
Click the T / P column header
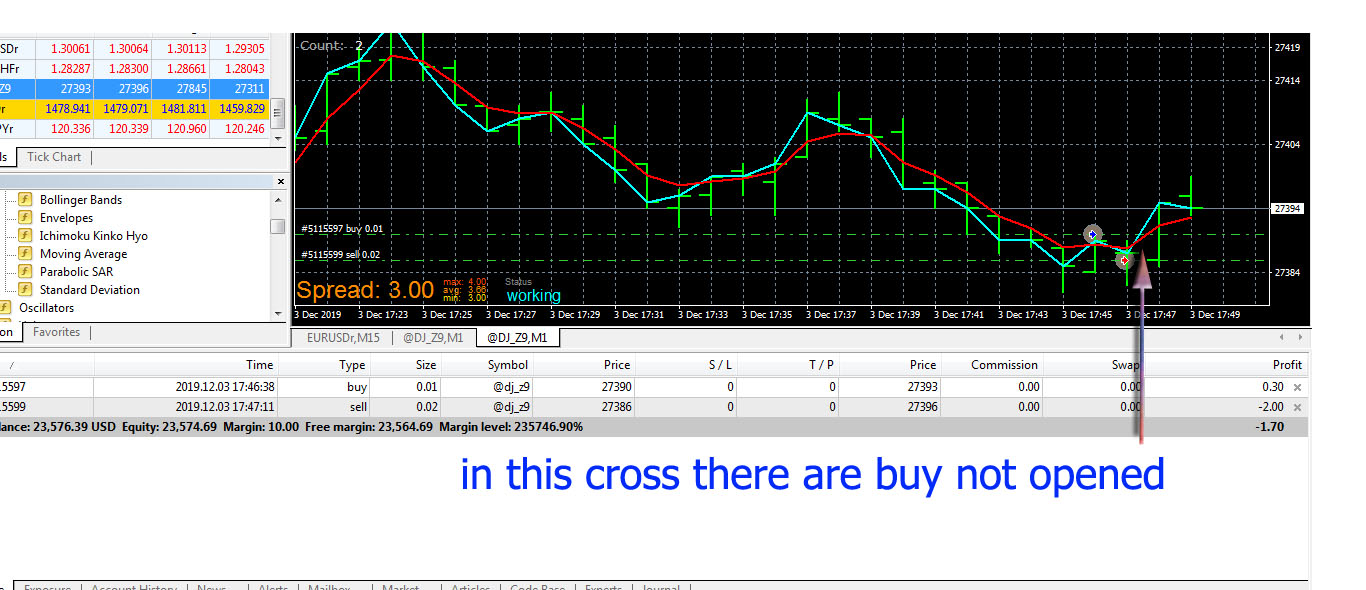point(821,365)
